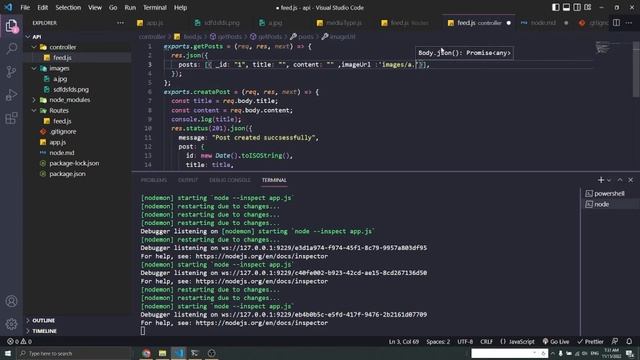Click the Go Live status button
640x360 pixels.
(x=556, y=342)
